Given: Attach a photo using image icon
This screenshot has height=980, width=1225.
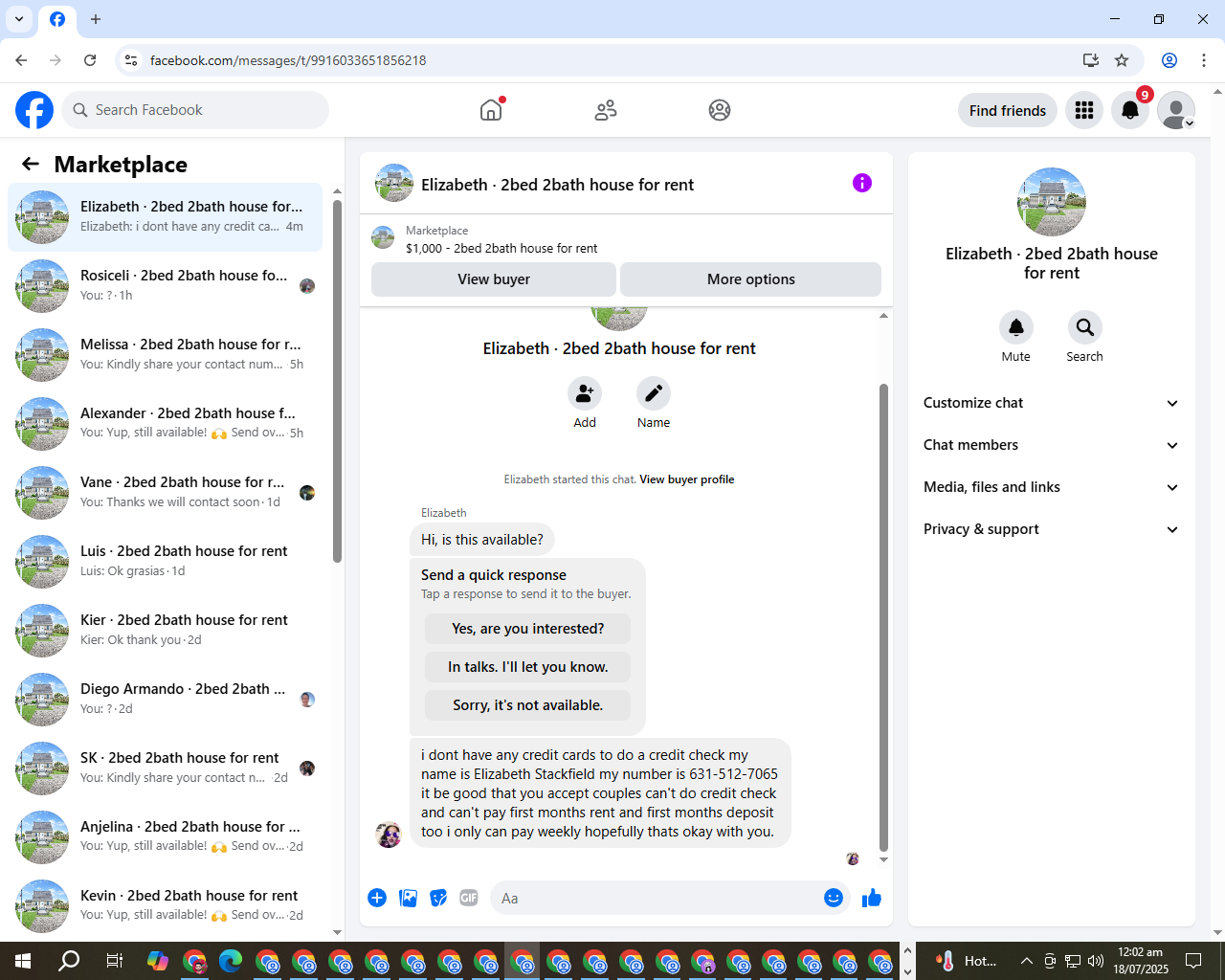Looking at the screenshot, I should (408, 898).
